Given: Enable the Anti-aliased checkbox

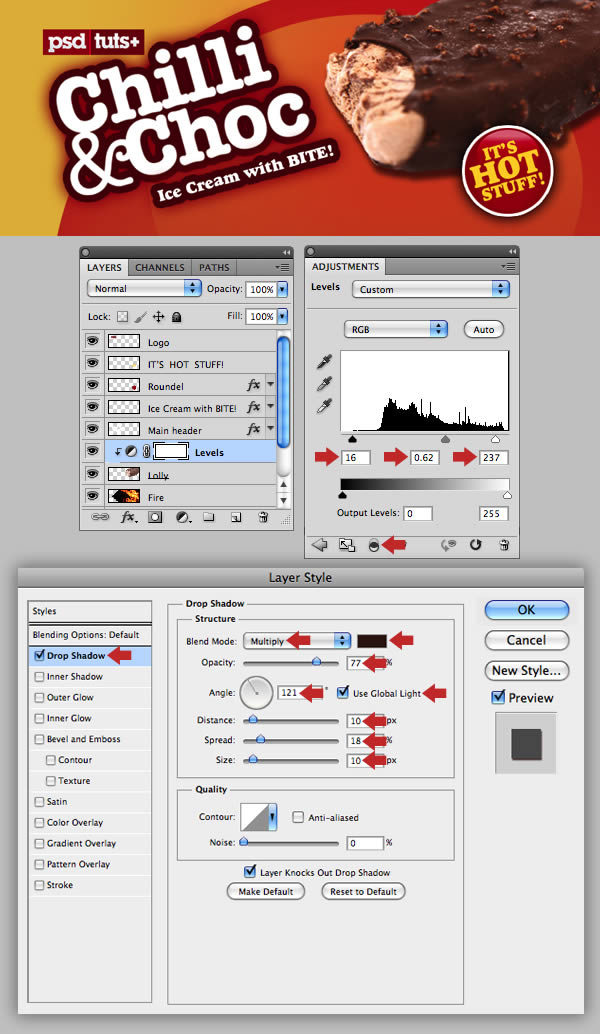Looking at the screenshot, I should [298, 817].
